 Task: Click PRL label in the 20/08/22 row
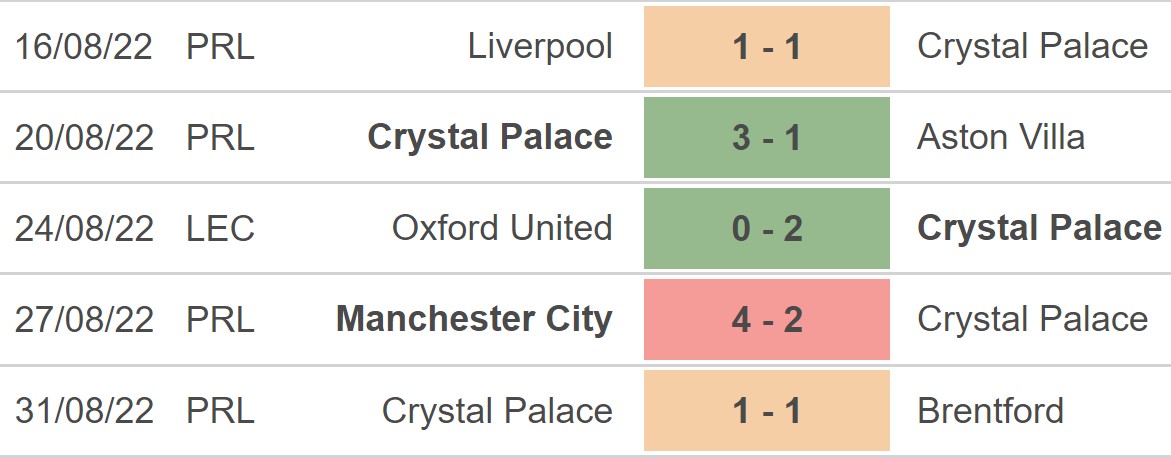(x=220, y=137)
